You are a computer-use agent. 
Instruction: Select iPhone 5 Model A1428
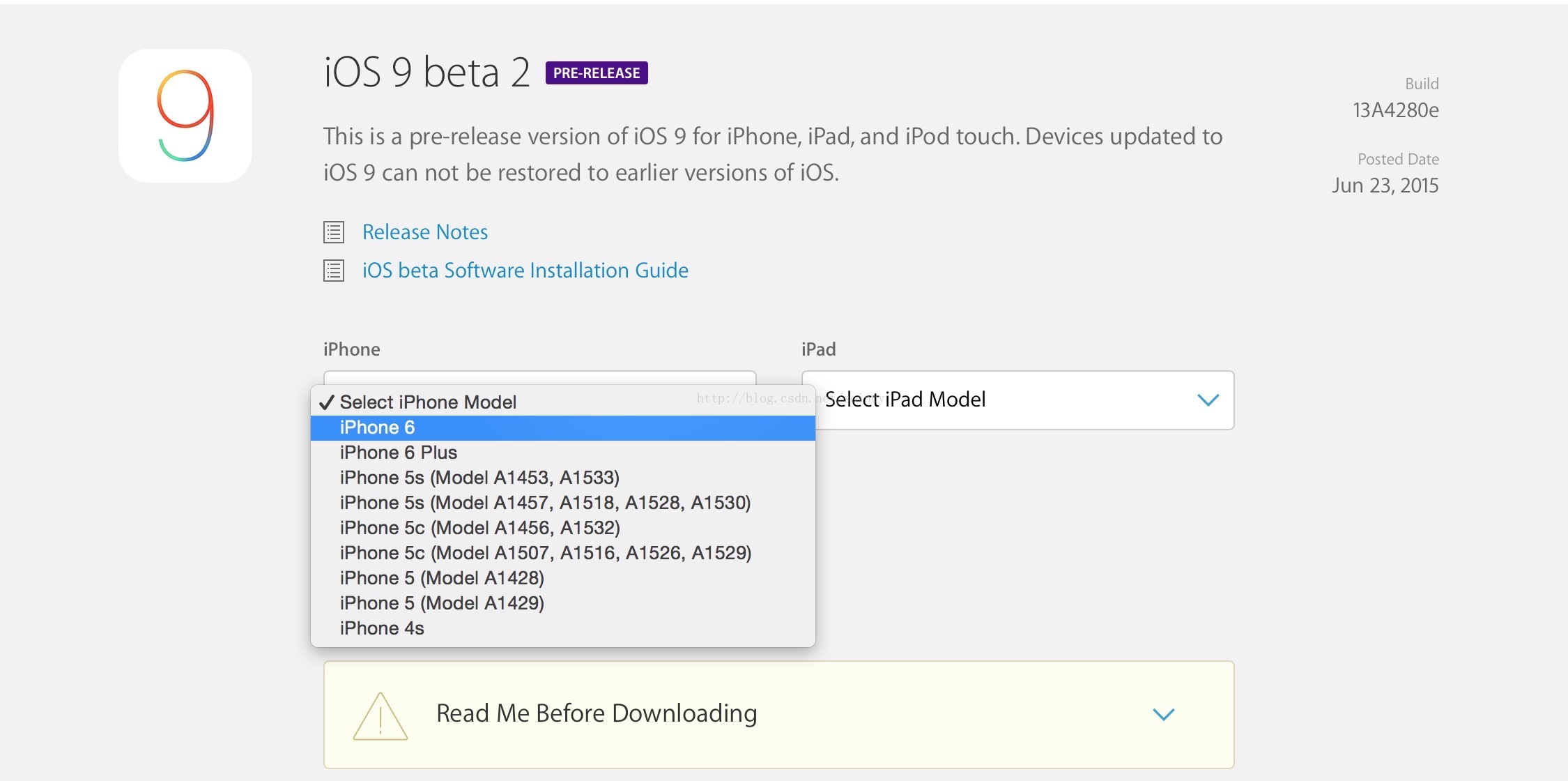click(563, 578)
